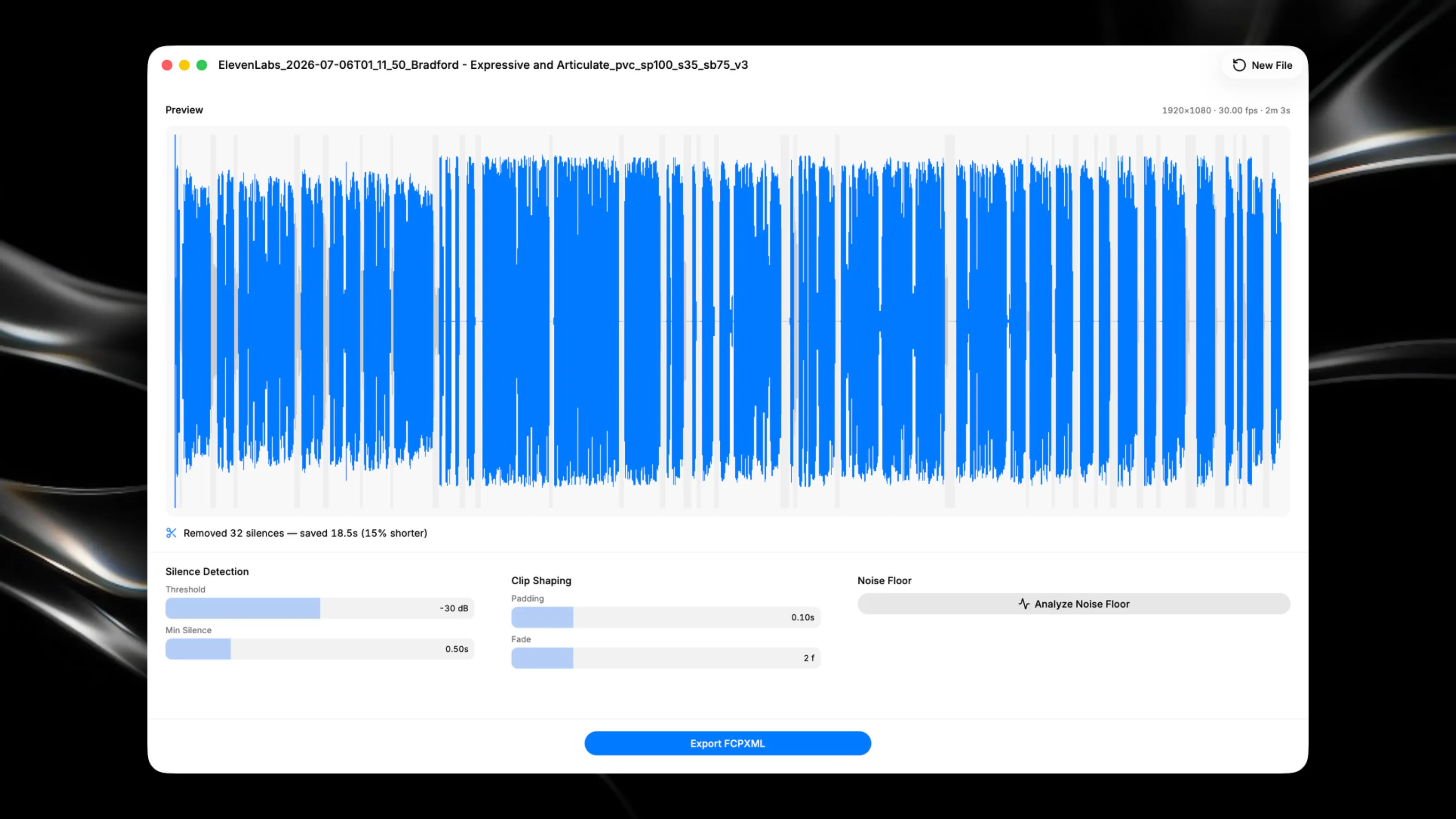This screenshot has width=1456, height=819.
Task: Set the Min Silence slider
Action: tap(319, 649)
